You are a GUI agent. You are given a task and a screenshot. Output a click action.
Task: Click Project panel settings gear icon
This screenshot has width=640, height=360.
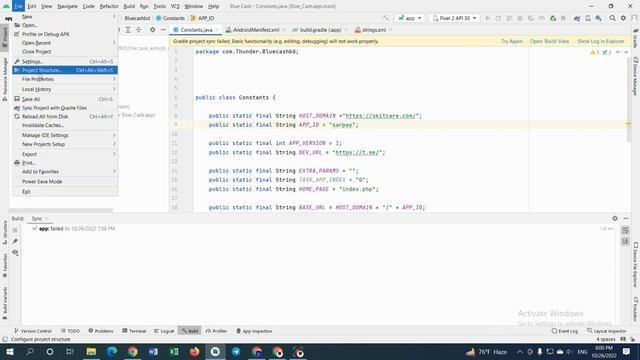click(152, 30)
